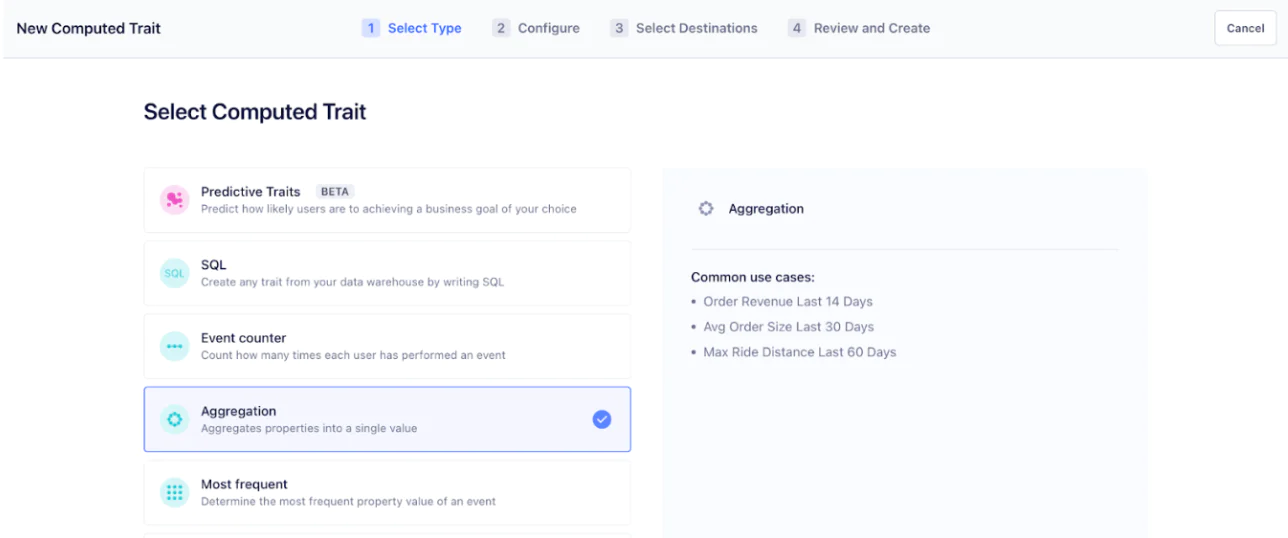This screenshot has height=538, width=1288.
Task: Click the BETA badge on Predictive Traits
Action: click(x=335, y=191)
